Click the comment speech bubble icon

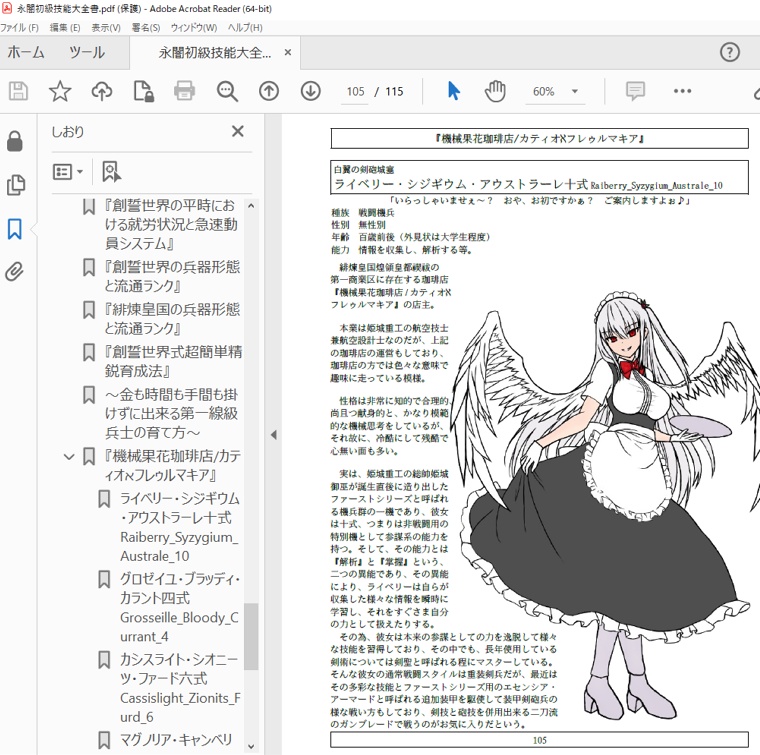pyautogui.click(x=635, y=91)
